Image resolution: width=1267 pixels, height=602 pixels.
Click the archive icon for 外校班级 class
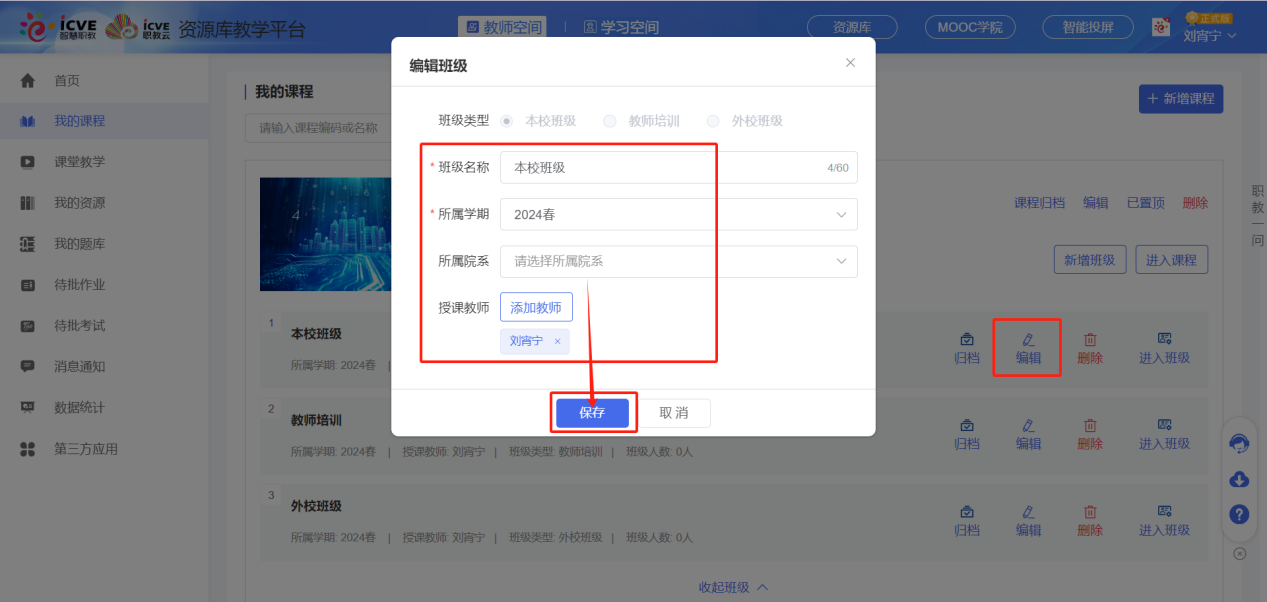[x=966, y=512]
